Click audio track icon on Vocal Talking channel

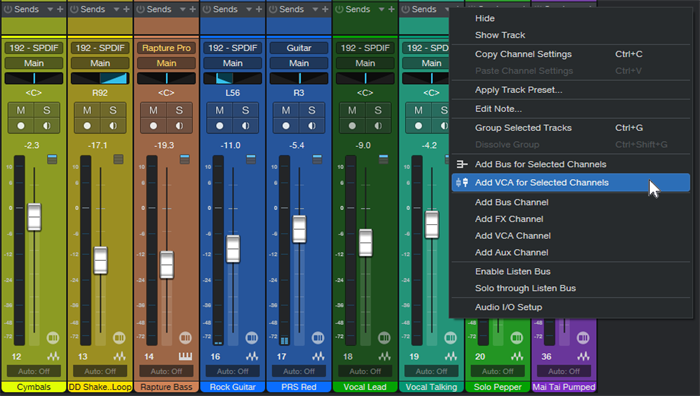(x=451, y=356)
